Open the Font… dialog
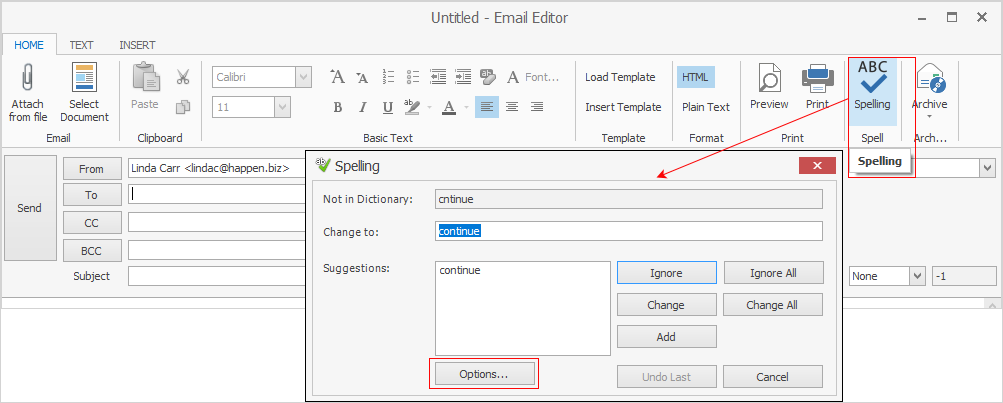This screenshot has width=1003, height=403. (533, 77)
